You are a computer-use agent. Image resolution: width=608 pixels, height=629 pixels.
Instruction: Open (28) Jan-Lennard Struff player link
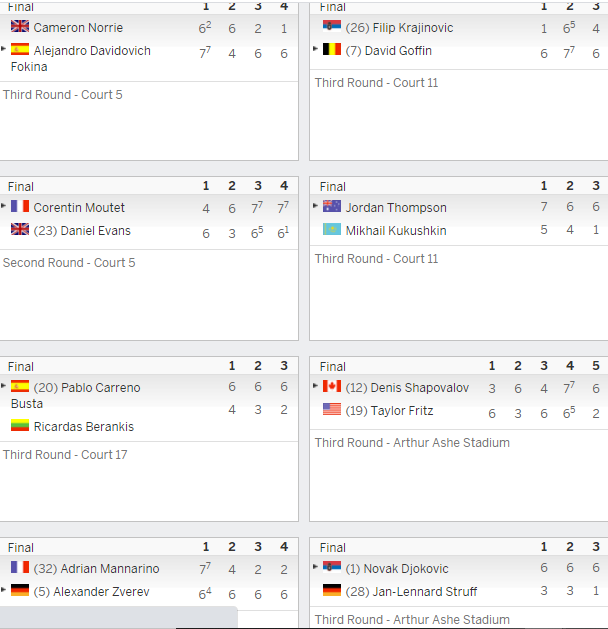tap(411, 592)
